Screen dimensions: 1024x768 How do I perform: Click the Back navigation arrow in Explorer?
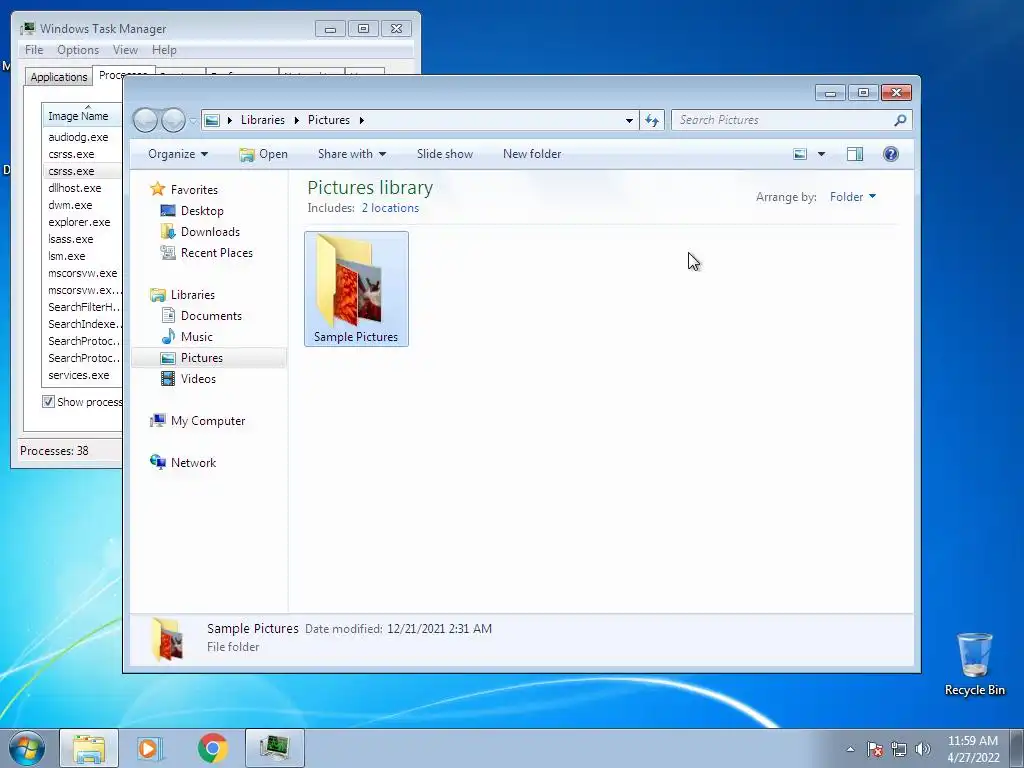click(146, 120)
